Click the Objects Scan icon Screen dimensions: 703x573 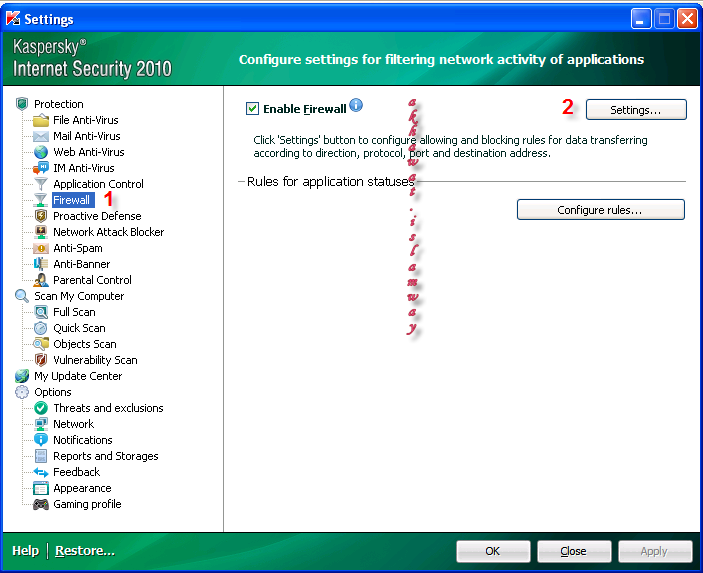click(41, 344)
